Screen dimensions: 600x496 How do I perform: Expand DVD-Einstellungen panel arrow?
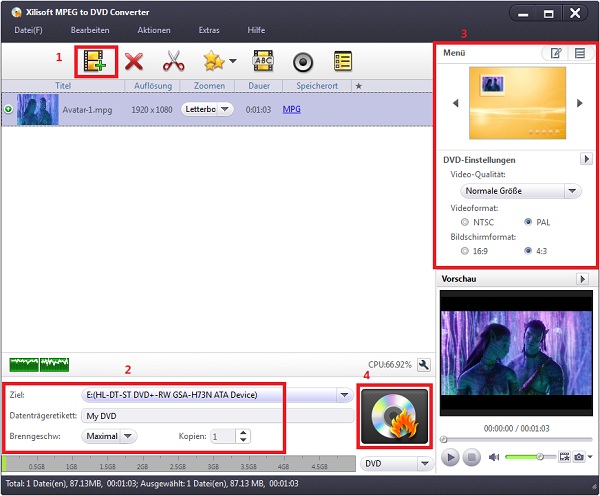coord(586,159)
